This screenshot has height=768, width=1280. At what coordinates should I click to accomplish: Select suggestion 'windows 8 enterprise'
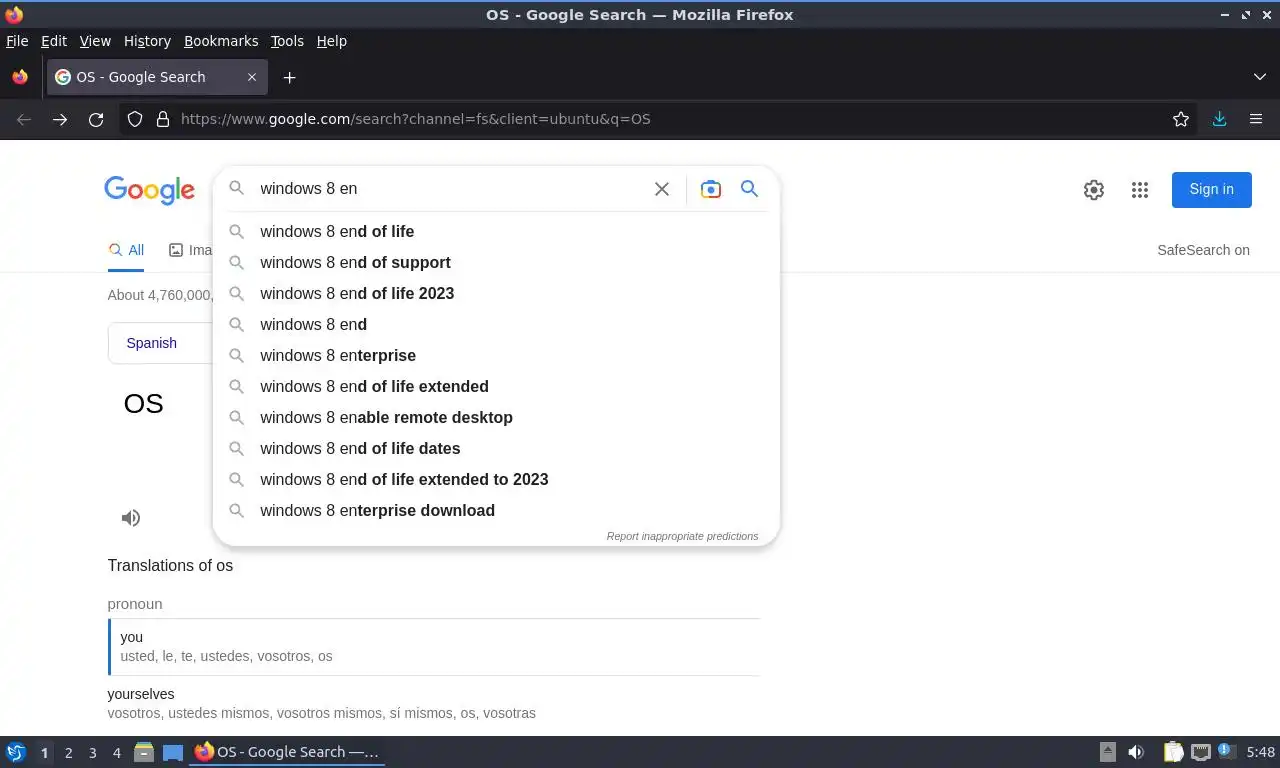(496, 355)
